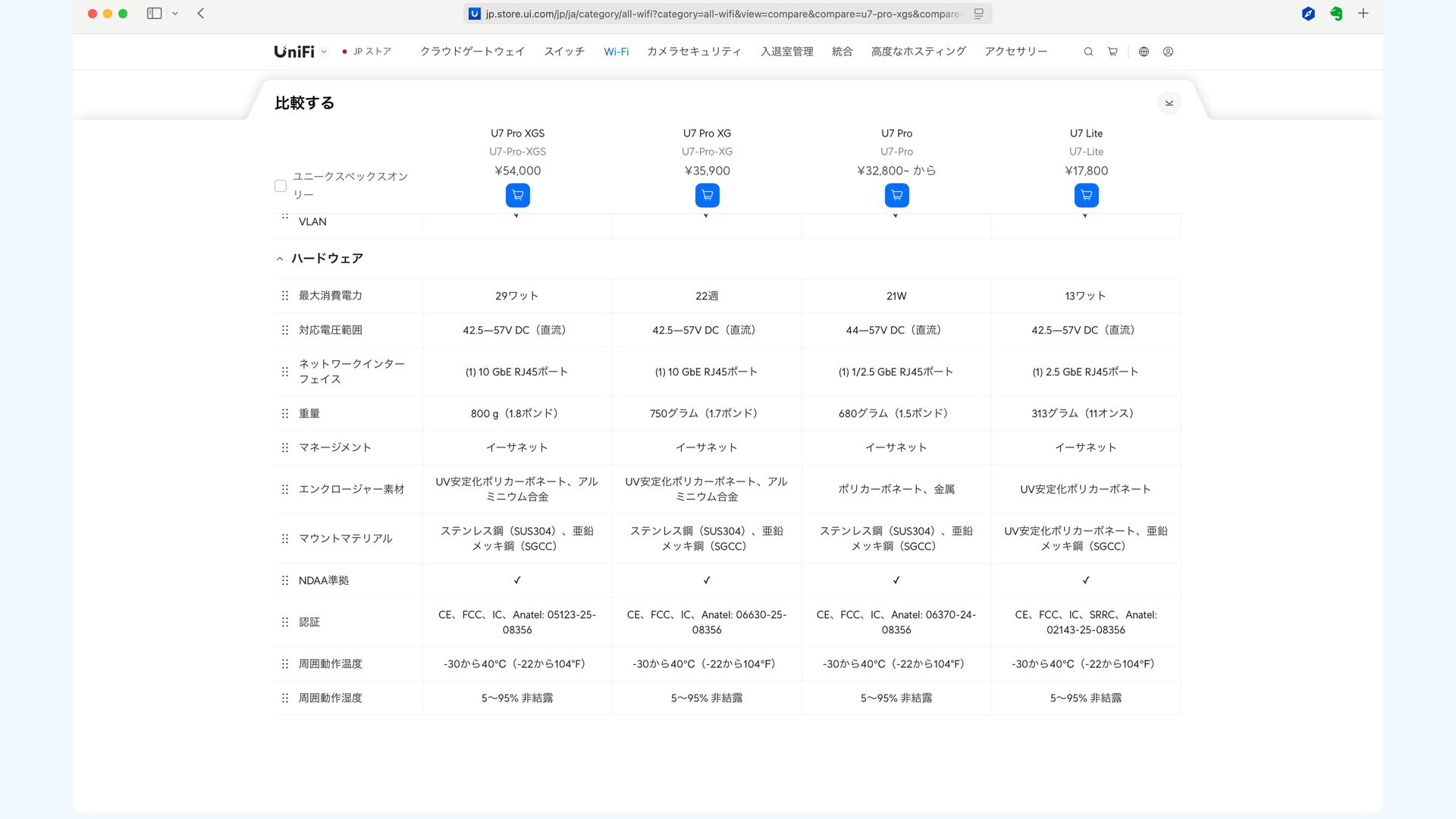
Task: Open the site search icon
Action: point(1088,52)
